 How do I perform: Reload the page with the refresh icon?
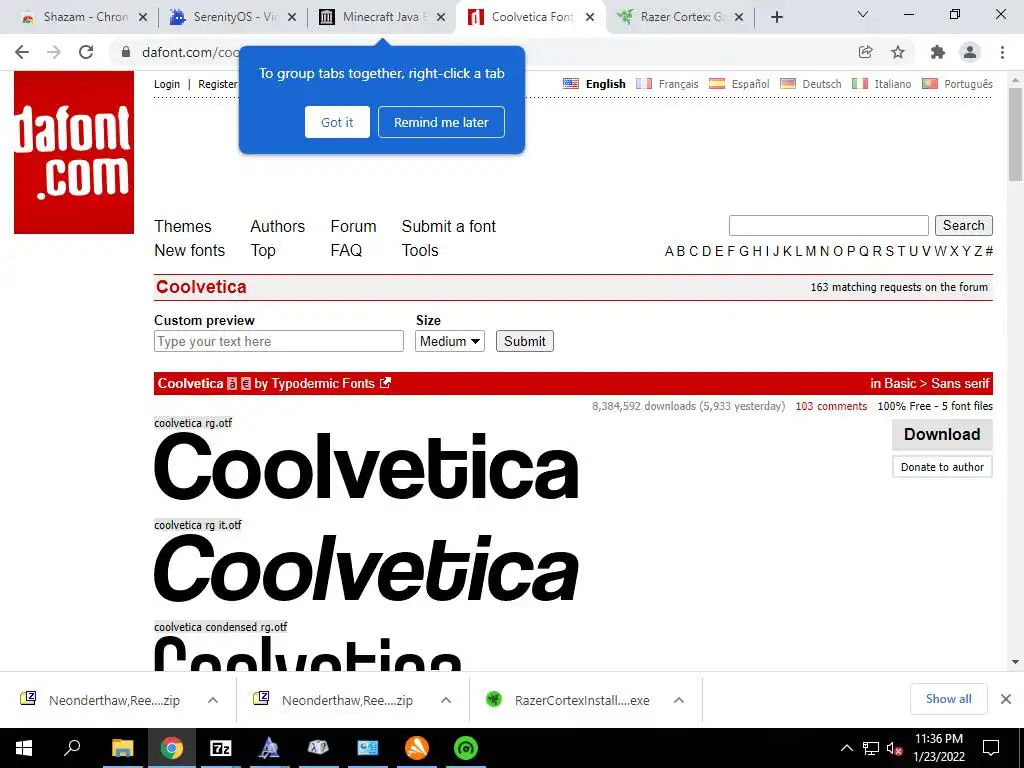point(86,52)
